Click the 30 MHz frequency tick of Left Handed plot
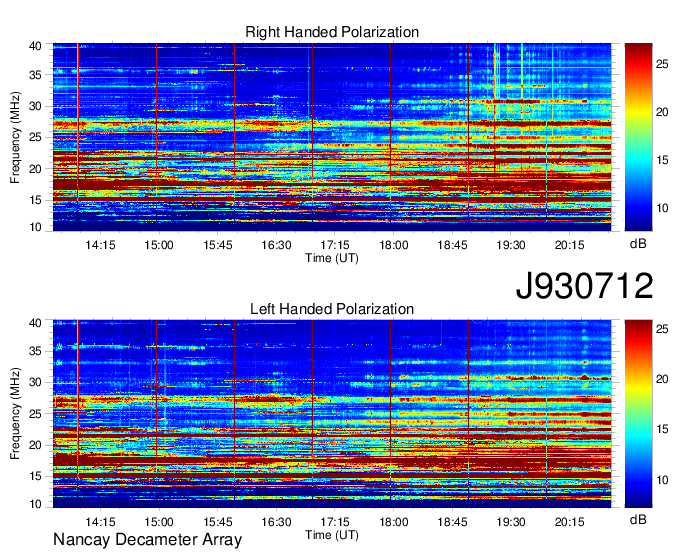Image resolution: width=680 pixels, height=552 pixels. 35,382
